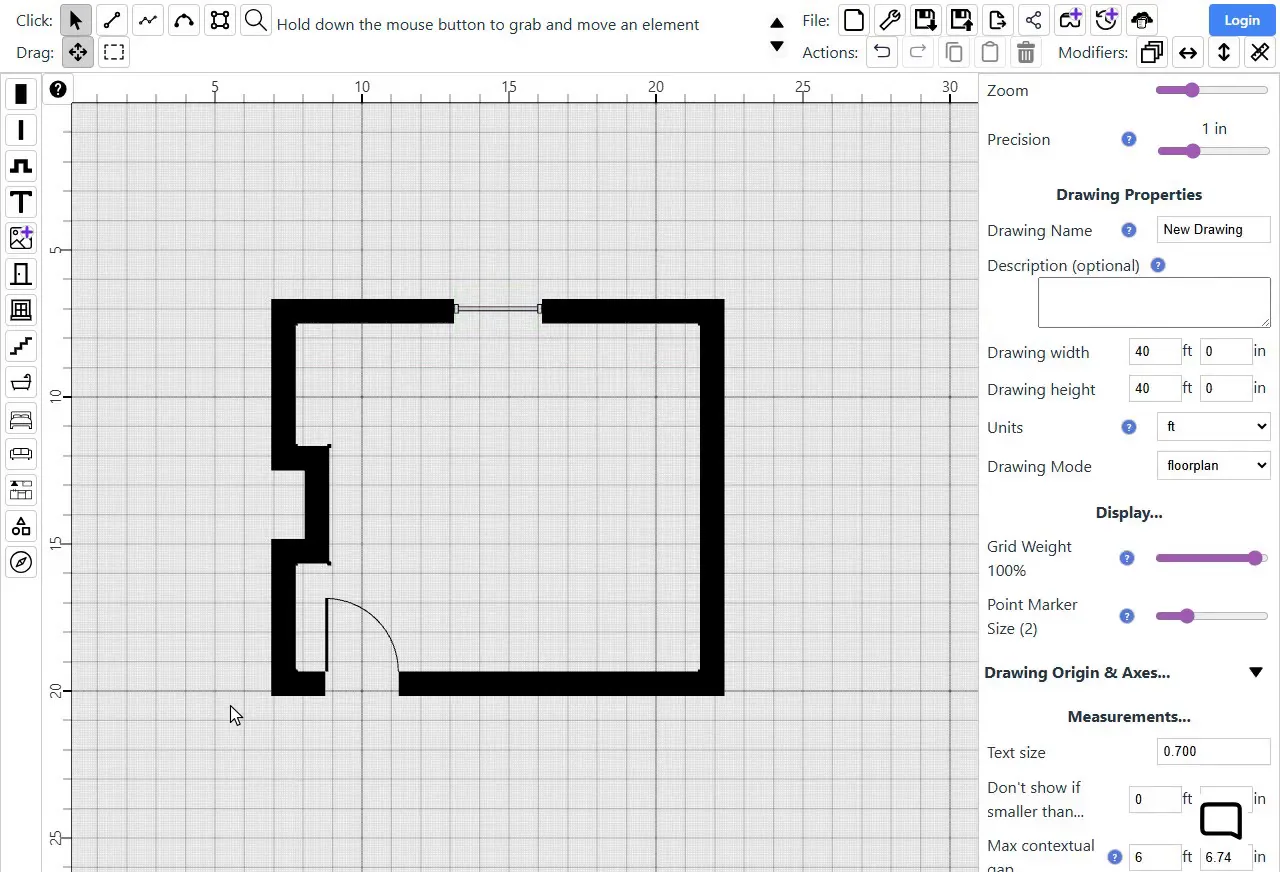The width and height of the screenshot is (1280, 872).
Task: Select the Text tool in sidebar
Action: click(21, 202)
